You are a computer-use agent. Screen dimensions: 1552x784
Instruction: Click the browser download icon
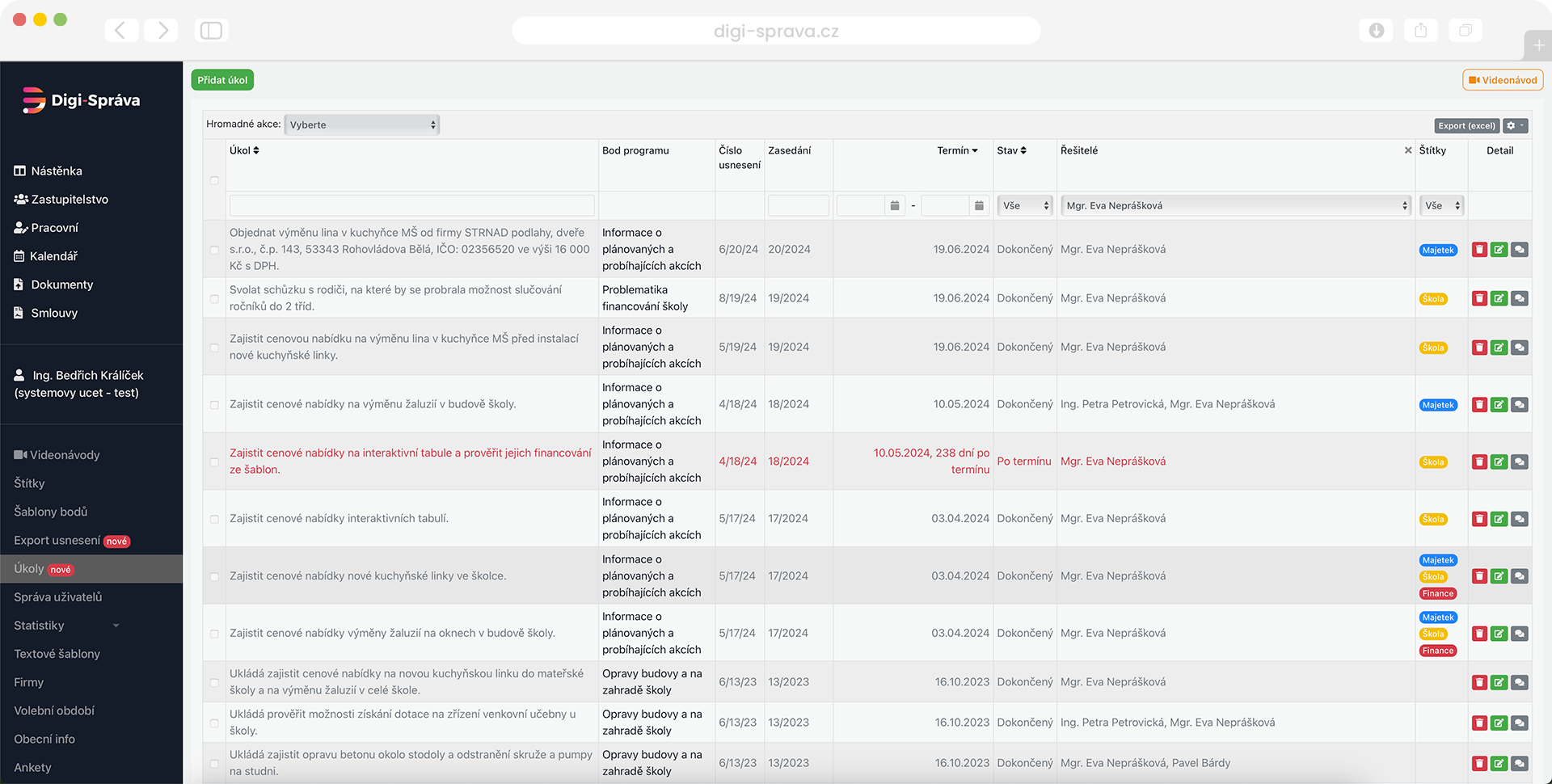(x=1376, y=31)
